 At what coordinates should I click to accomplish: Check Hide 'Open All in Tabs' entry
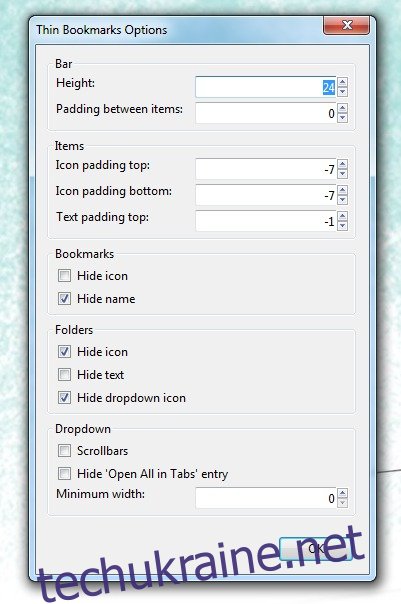pos(64,473)
